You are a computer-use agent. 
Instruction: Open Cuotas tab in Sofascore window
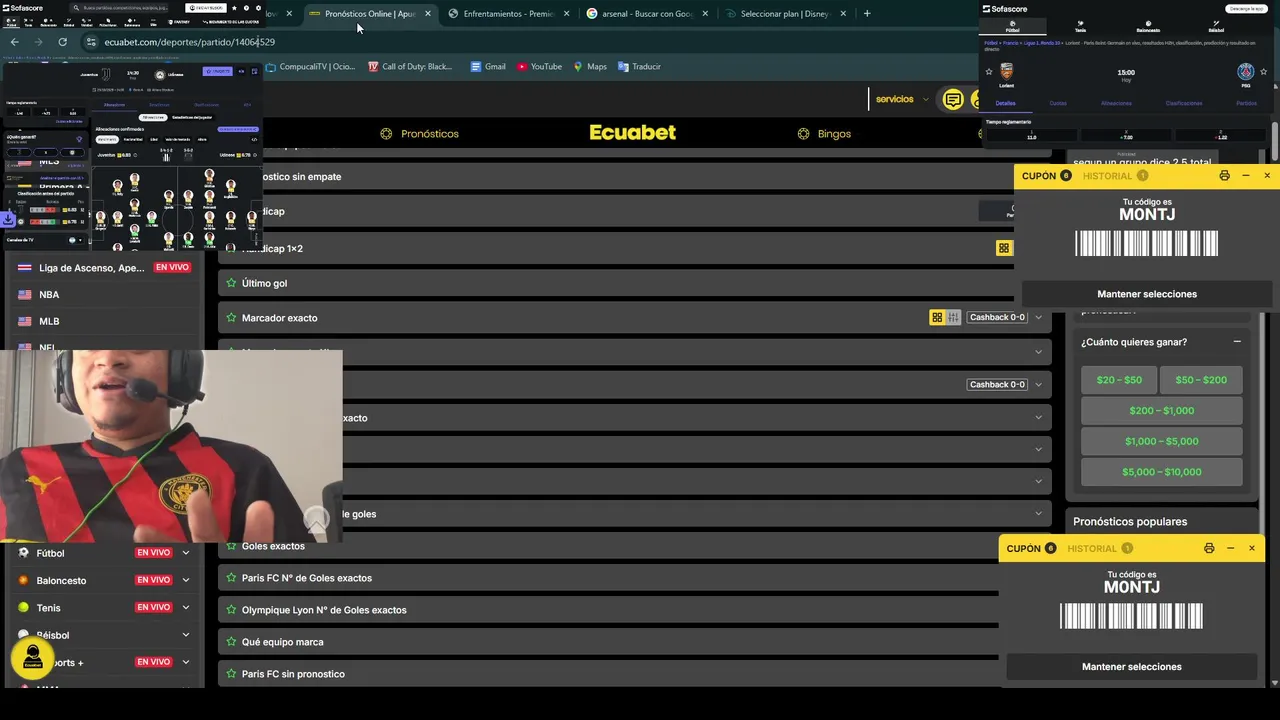tap(1058, 103)
